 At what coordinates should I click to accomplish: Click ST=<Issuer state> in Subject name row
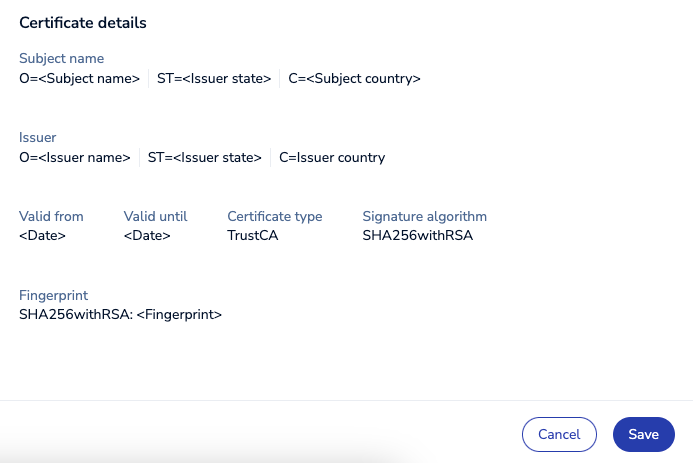[214, 78]
